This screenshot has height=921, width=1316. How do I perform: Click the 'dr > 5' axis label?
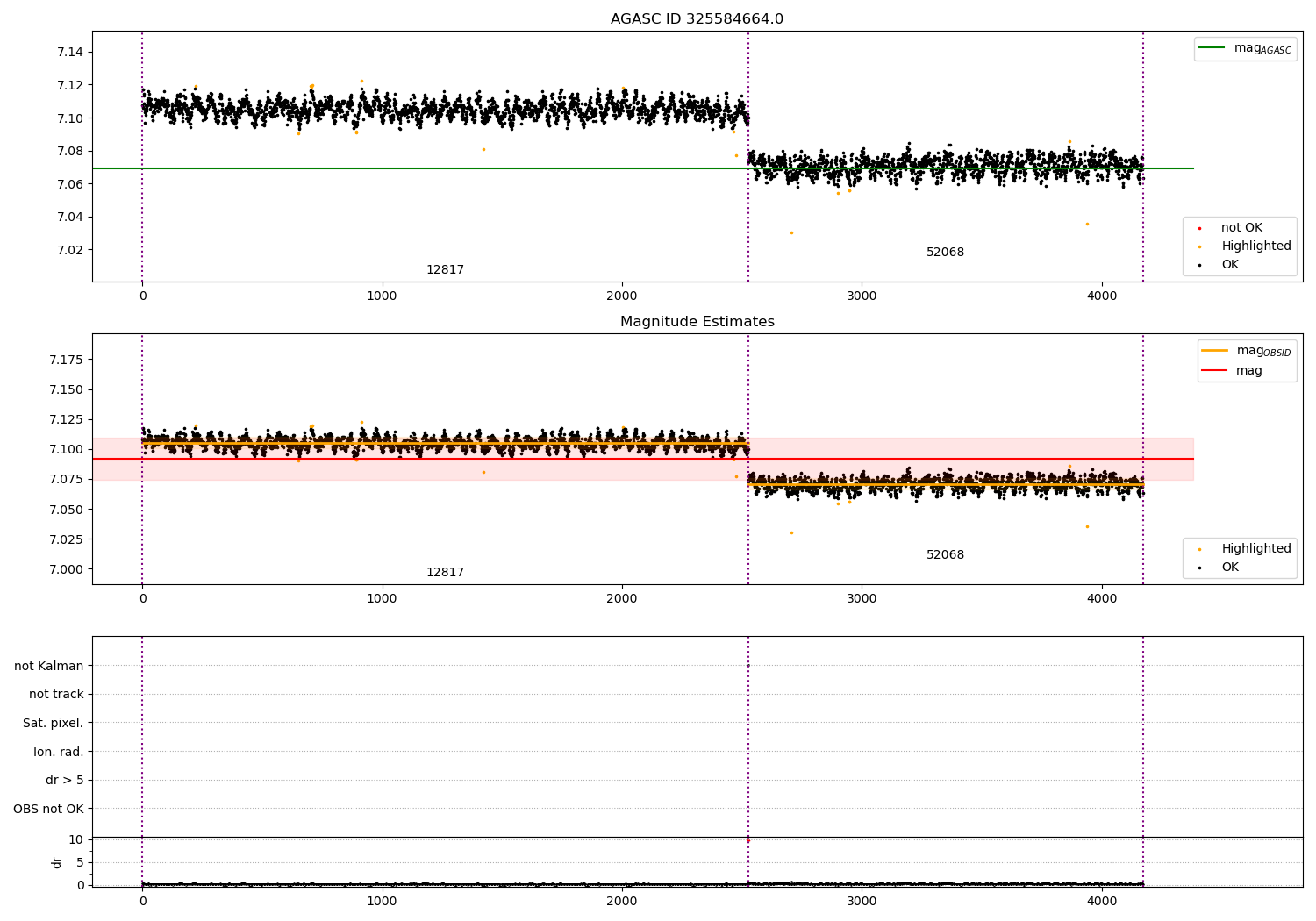coord(65,781)
